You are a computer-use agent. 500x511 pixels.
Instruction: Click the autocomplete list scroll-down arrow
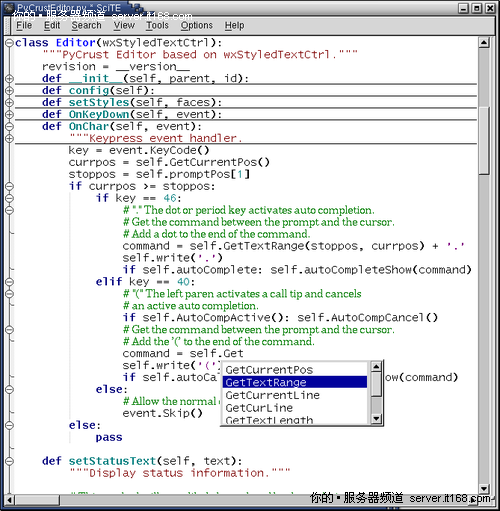(376, 418)
